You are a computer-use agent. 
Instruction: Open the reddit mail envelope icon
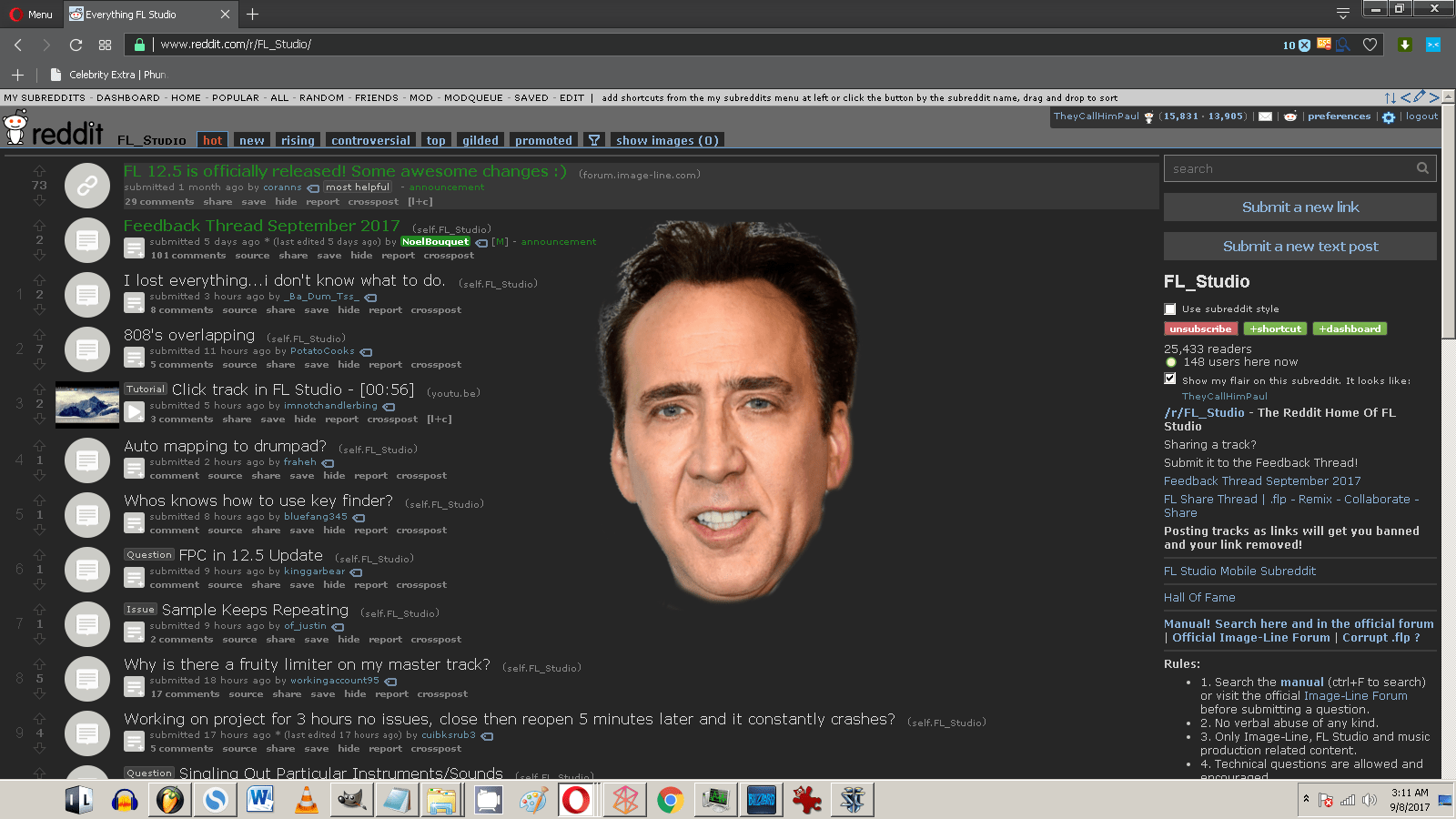point(1265,116)
